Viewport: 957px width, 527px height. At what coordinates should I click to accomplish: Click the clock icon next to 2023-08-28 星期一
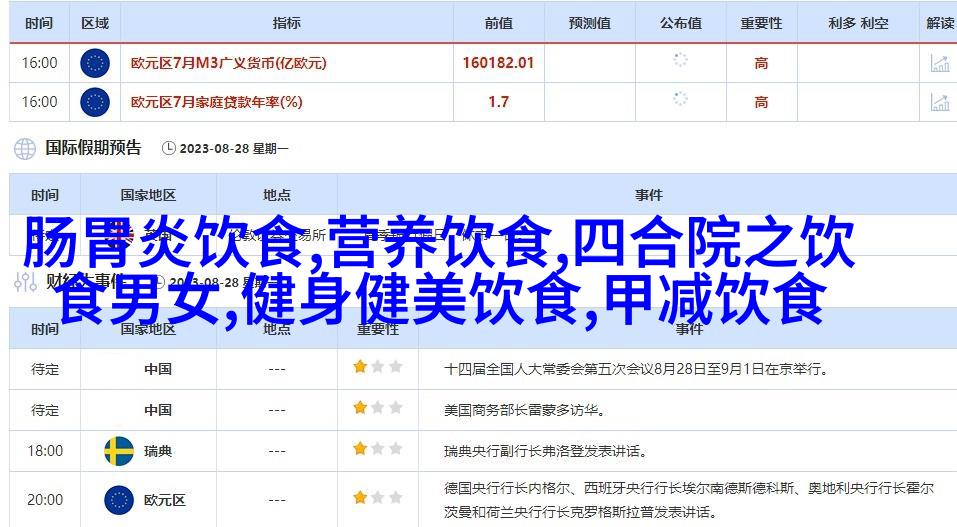(167, 149)
